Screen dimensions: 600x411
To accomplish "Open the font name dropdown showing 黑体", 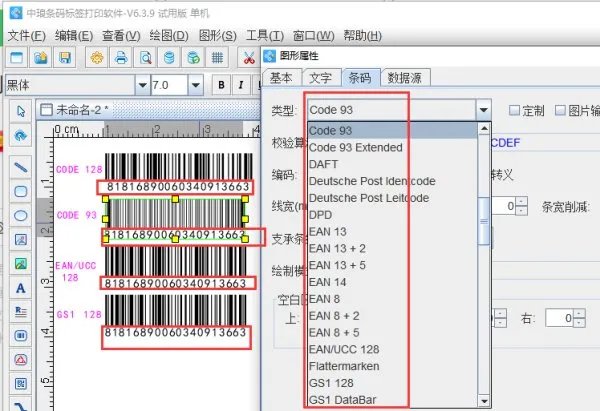I will point(142,85).
